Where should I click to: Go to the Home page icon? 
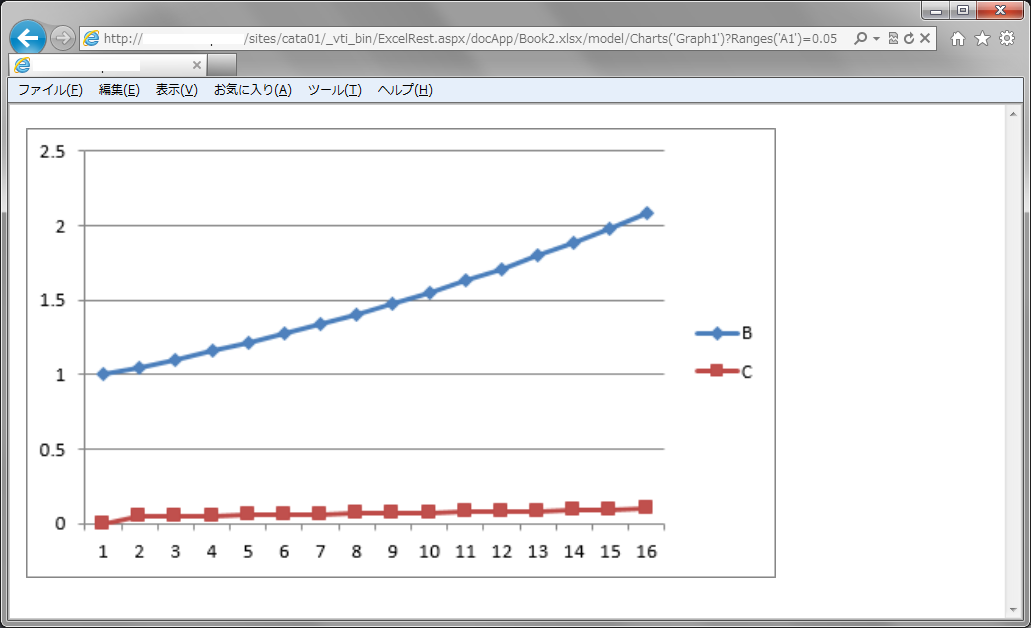pyautogui.click(x=958, y=39)
